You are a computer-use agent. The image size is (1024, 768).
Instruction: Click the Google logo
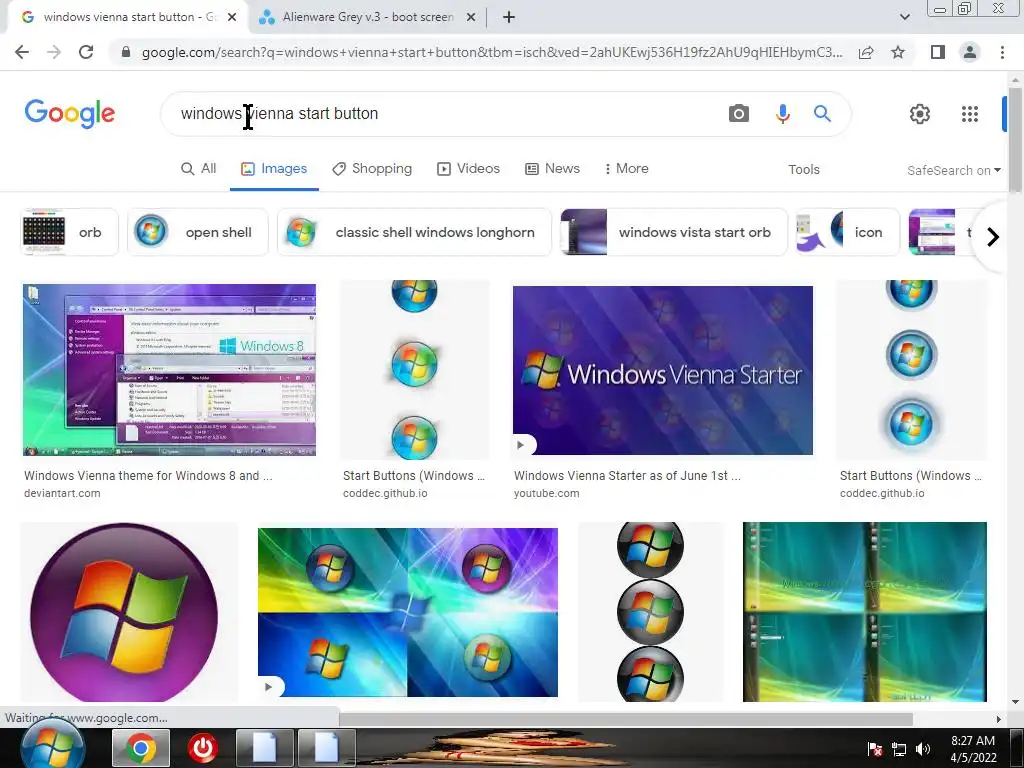pyautogui.click(x=70, y=114)
